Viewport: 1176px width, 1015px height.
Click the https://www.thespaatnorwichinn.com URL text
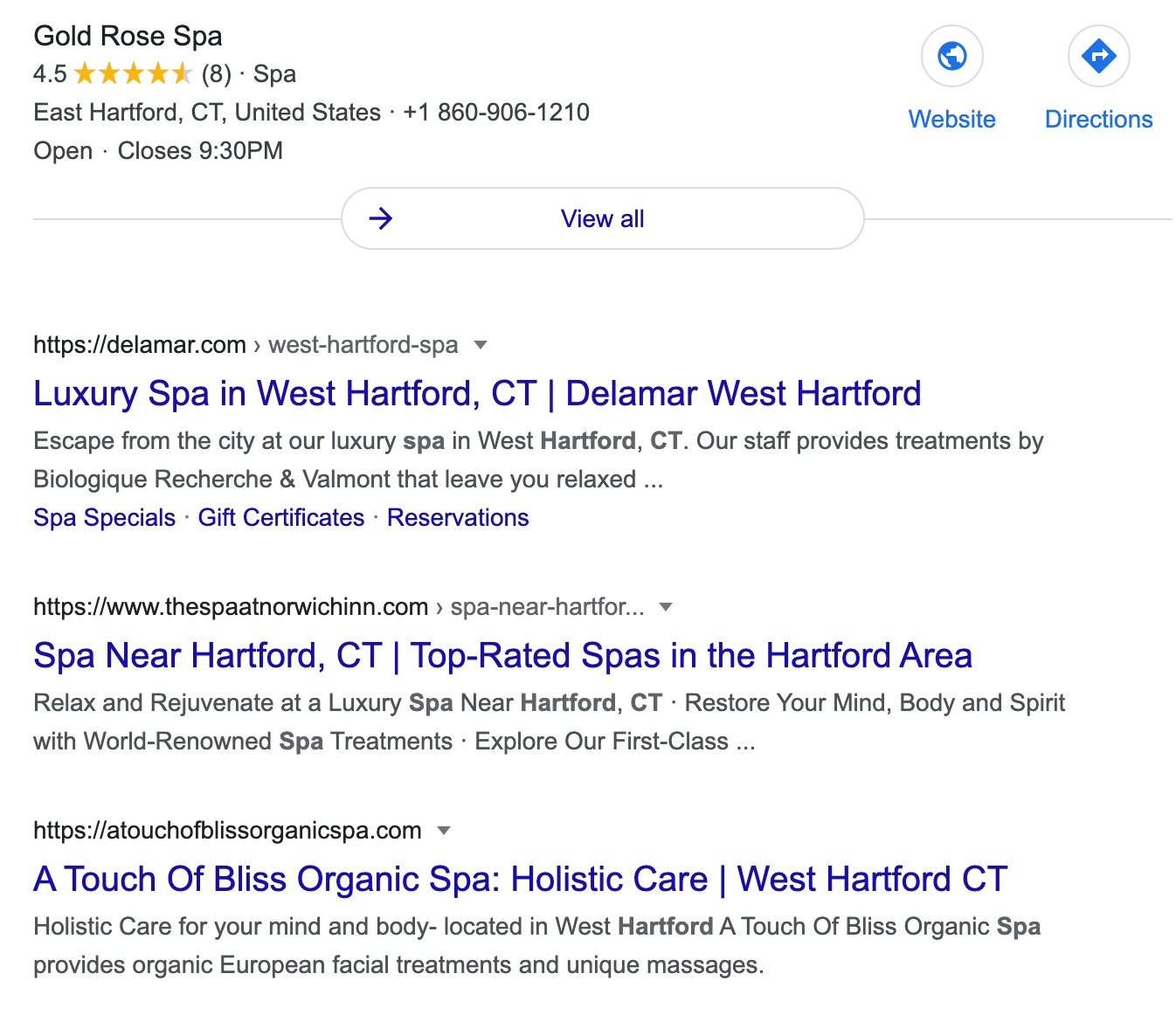coord(231,607)
